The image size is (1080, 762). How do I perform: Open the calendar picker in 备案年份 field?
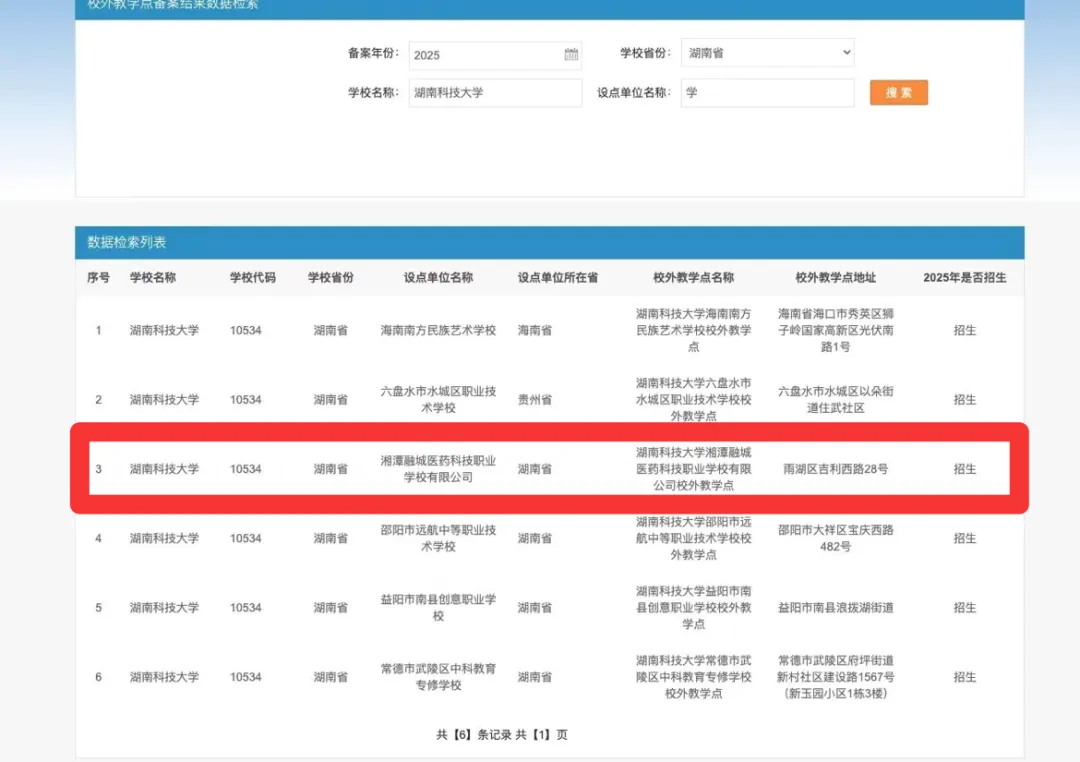[x=571, y=55]
